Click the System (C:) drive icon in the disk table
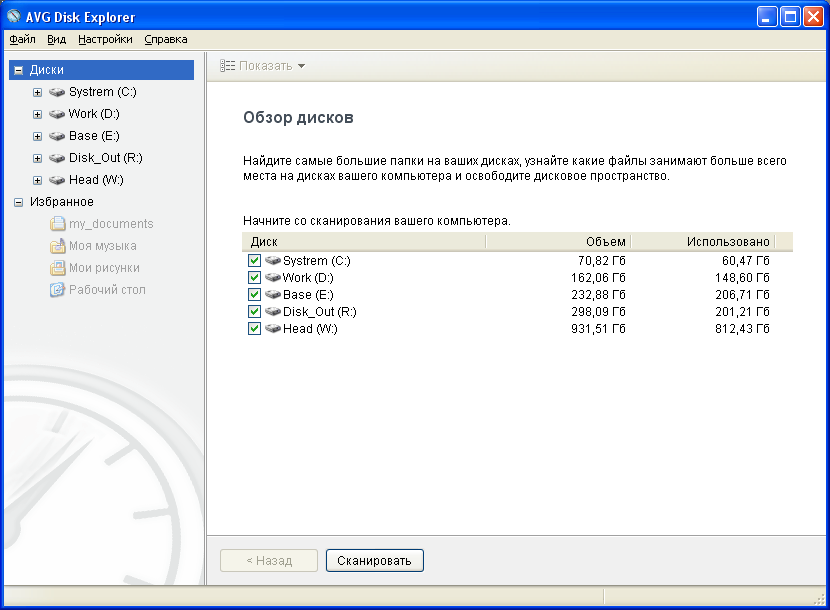Viewport: 830px width, 610px height. (273, 261)
